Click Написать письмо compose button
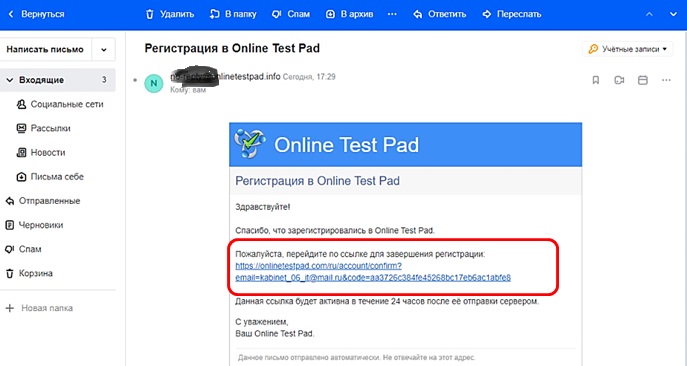687x366 pixels. [45, 49]
